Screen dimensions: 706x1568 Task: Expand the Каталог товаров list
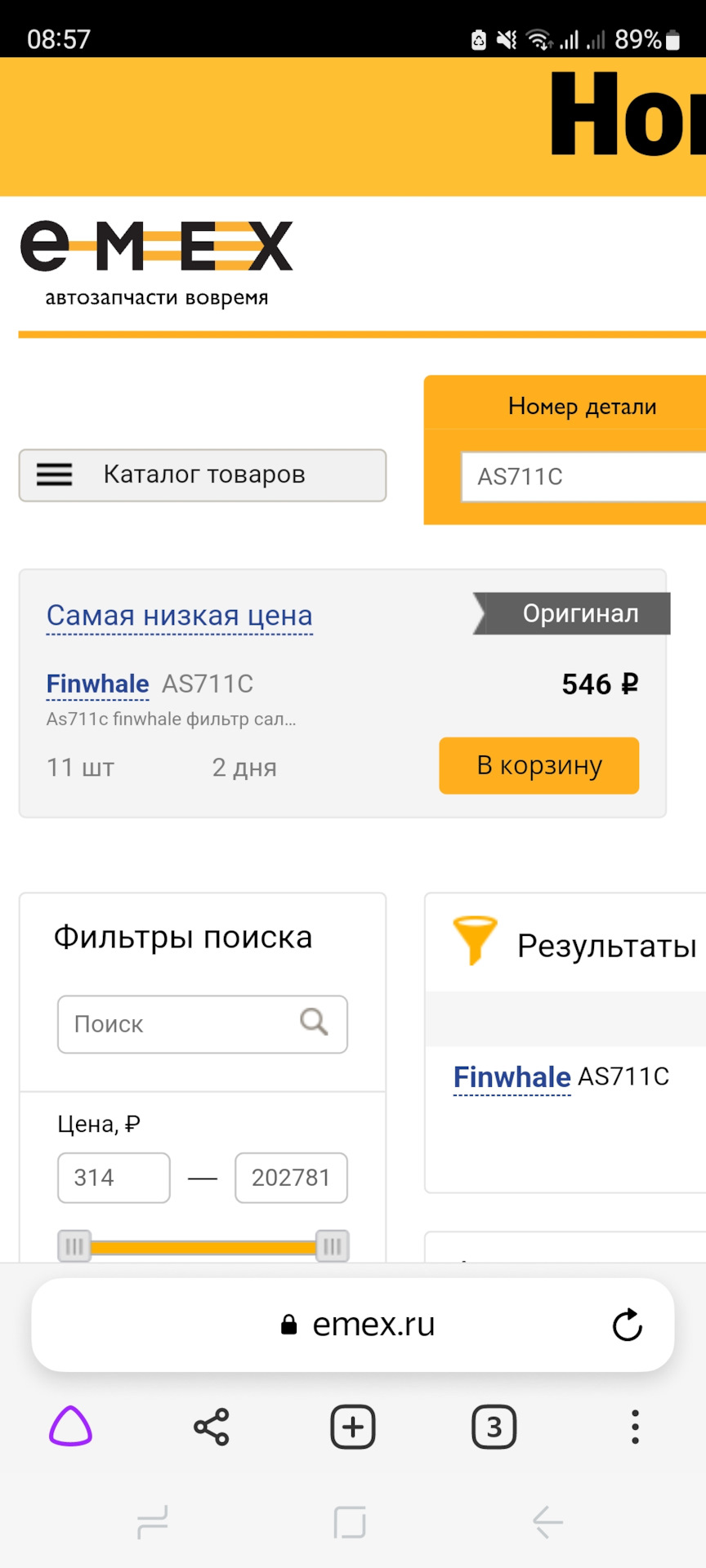tap(203, 474)
